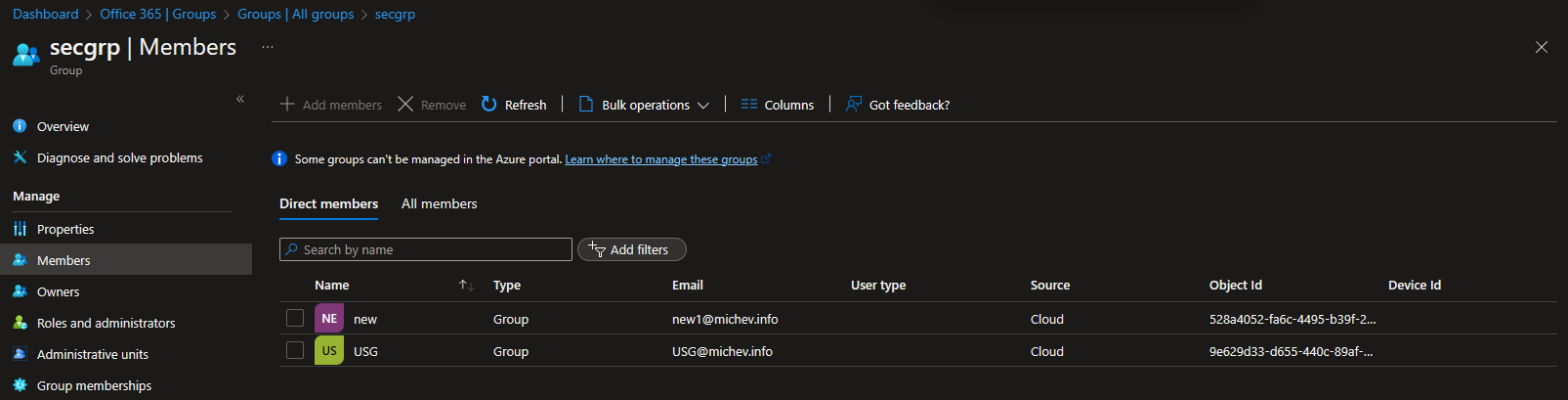Click the Columns list icon

(749, 104)
